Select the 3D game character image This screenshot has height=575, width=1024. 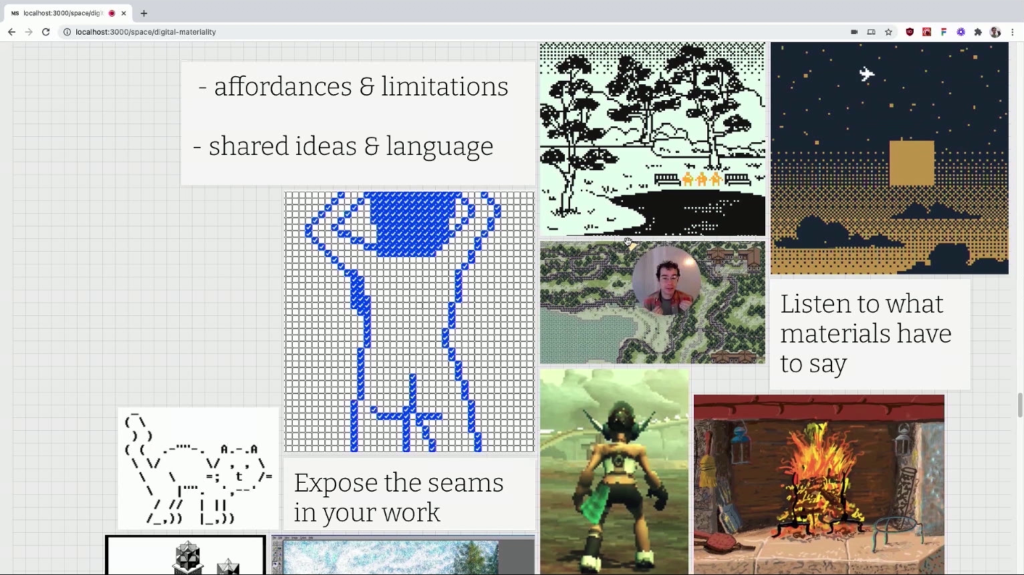click(614, 472)
